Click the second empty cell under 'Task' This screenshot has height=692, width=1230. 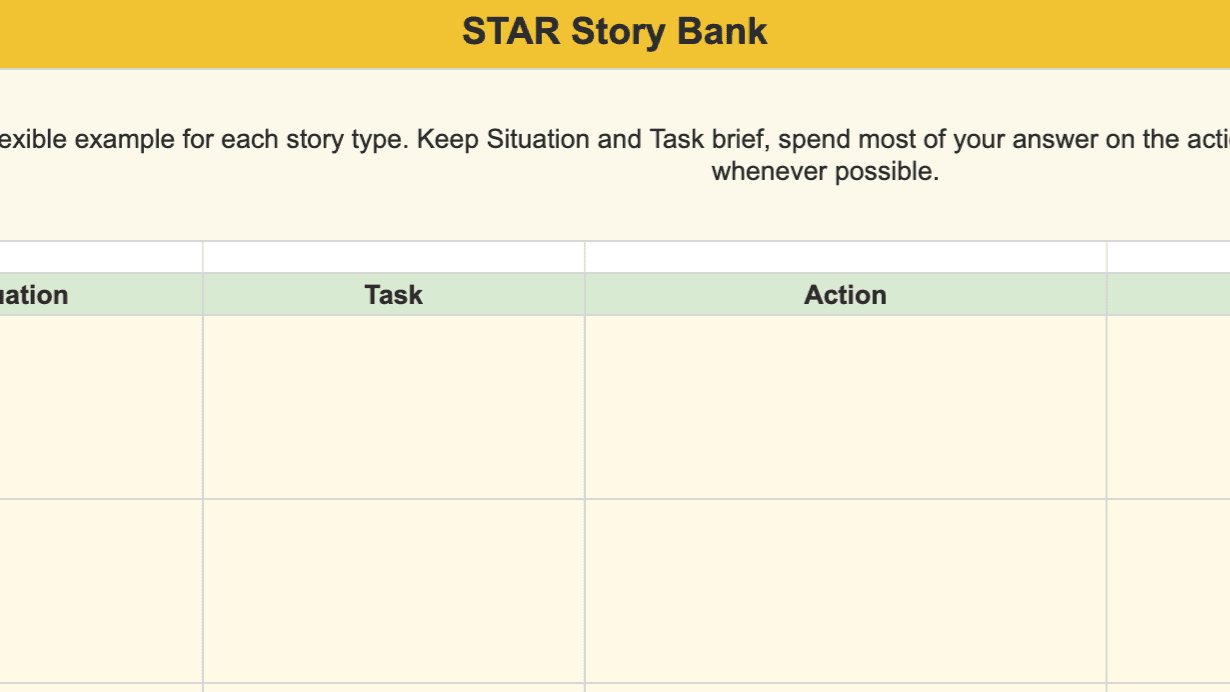click(394, 591)
